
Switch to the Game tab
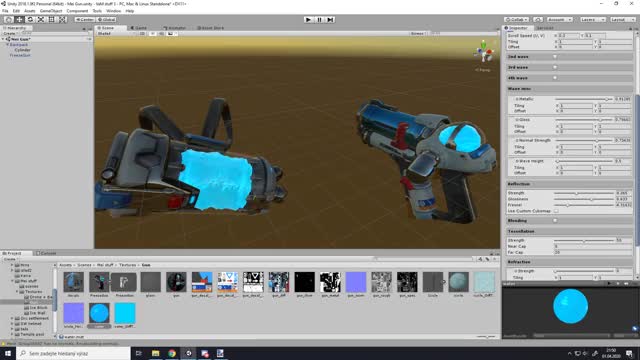click(139, 28)
